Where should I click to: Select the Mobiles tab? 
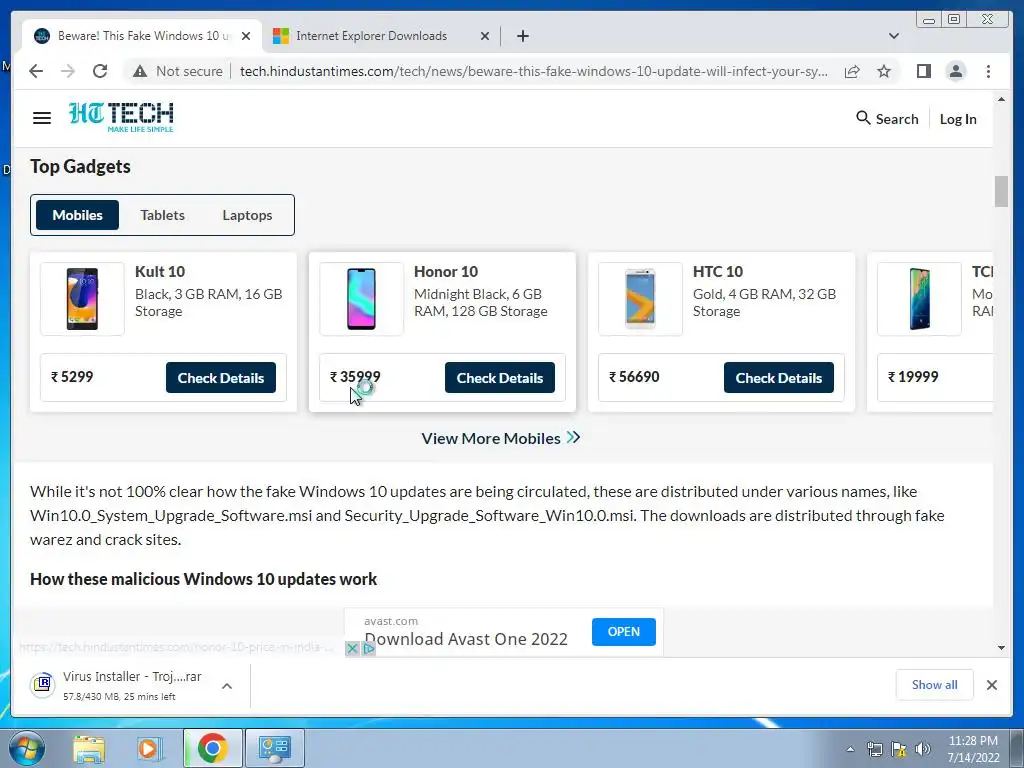click(x=77, y=215)
